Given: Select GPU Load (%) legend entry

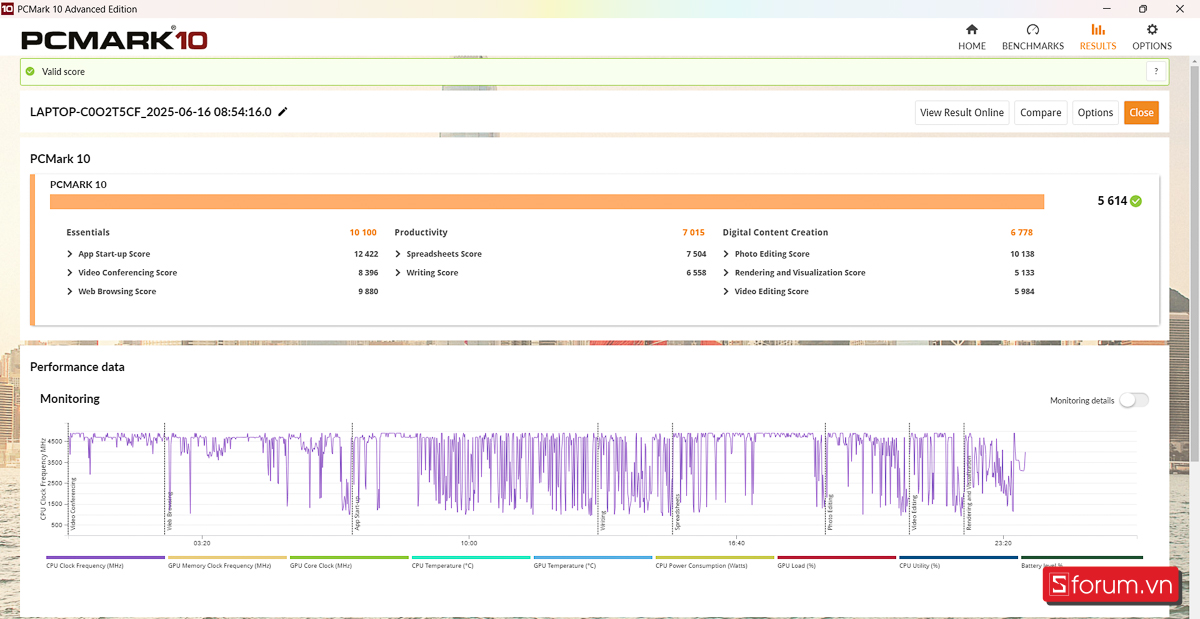Looking at the screenshot, I should pos(837,562).
